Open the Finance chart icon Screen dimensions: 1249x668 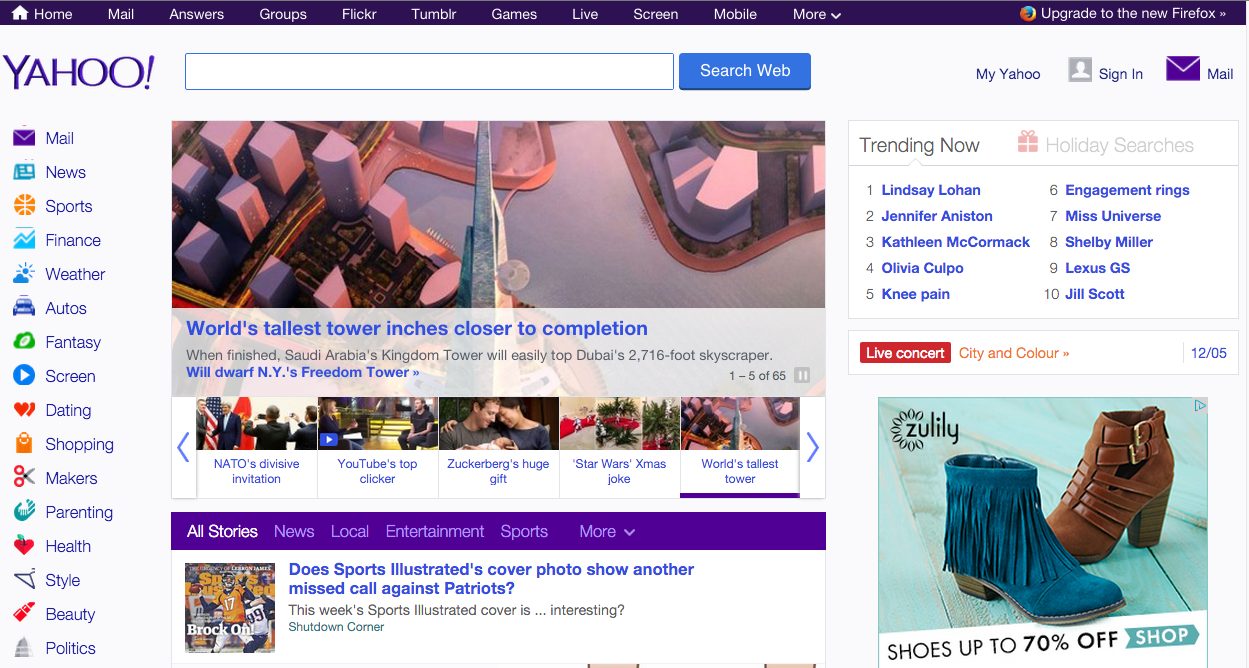coord(24,240)
